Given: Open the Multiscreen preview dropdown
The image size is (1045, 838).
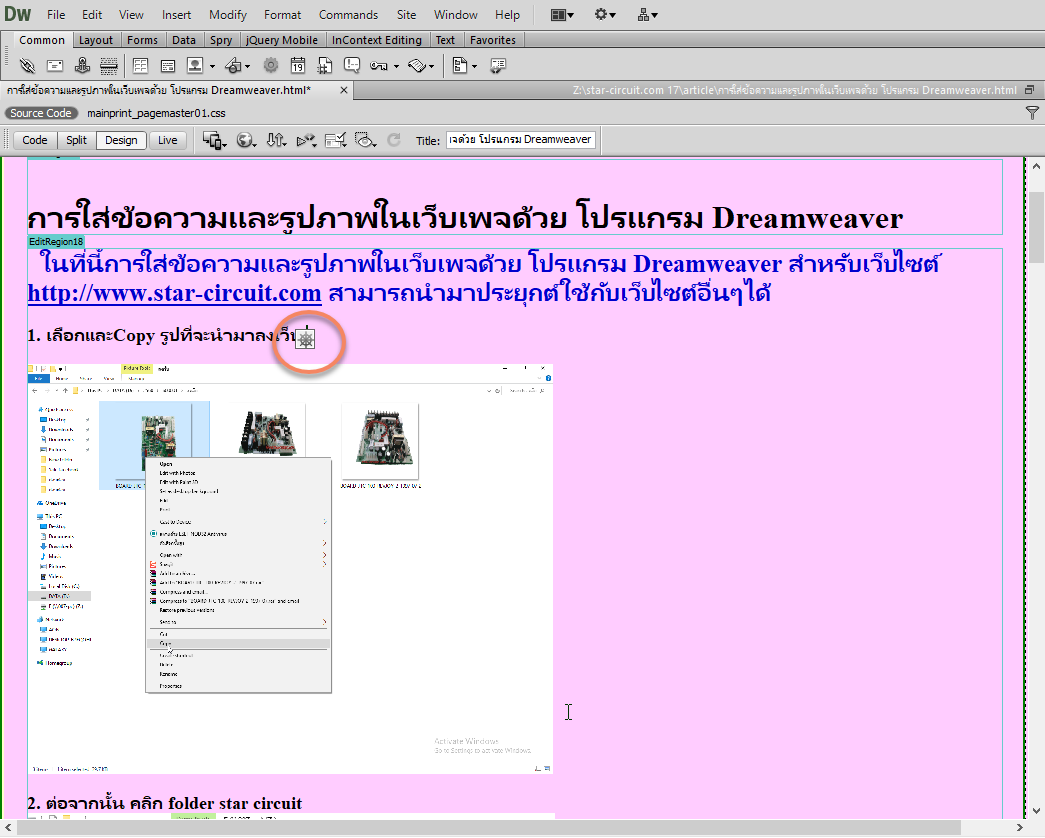Looking at the screenshot, I should coord(215,140).
